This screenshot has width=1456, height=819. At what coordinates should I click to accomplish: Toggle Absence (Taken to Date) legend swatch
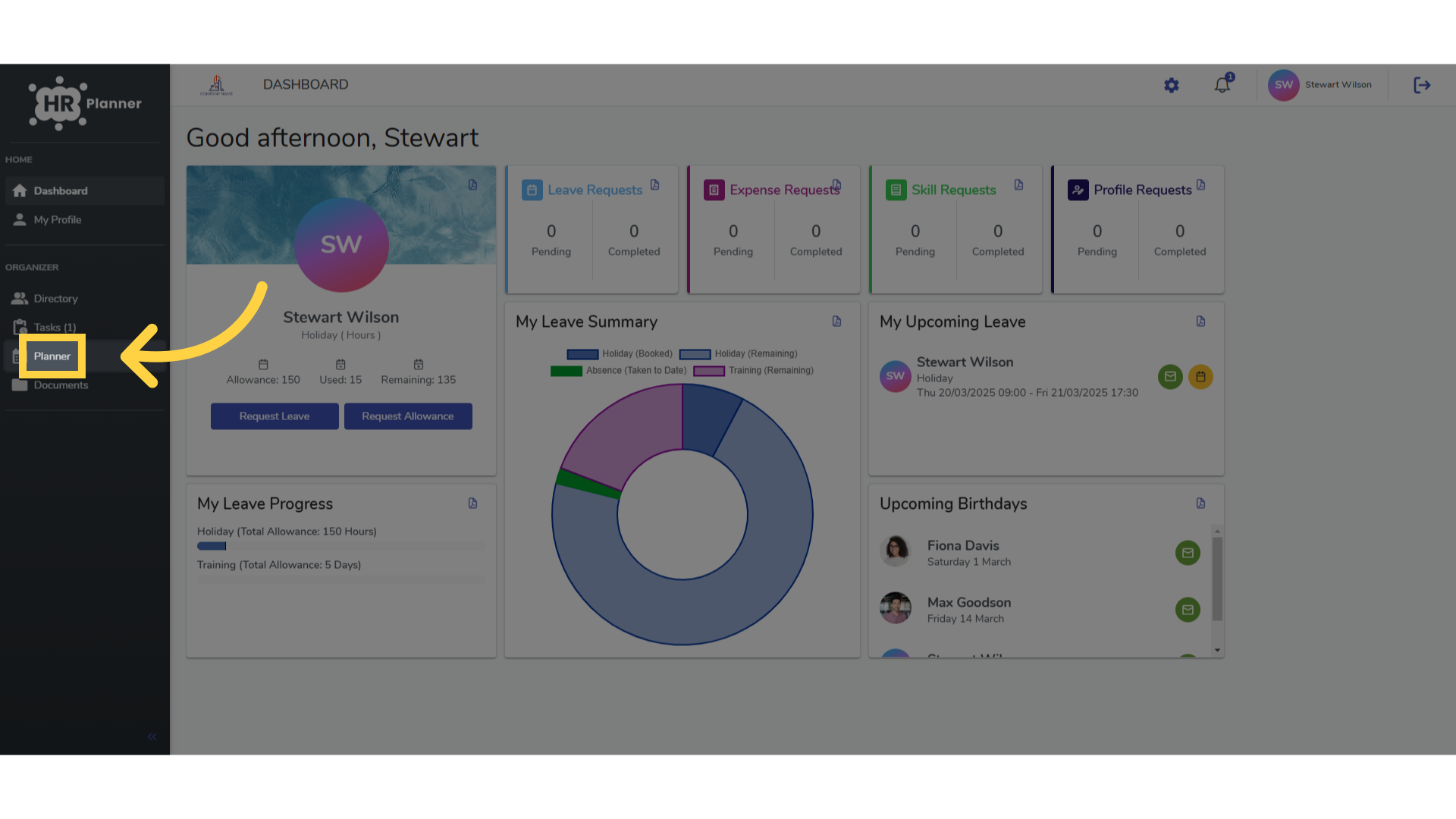566,371
